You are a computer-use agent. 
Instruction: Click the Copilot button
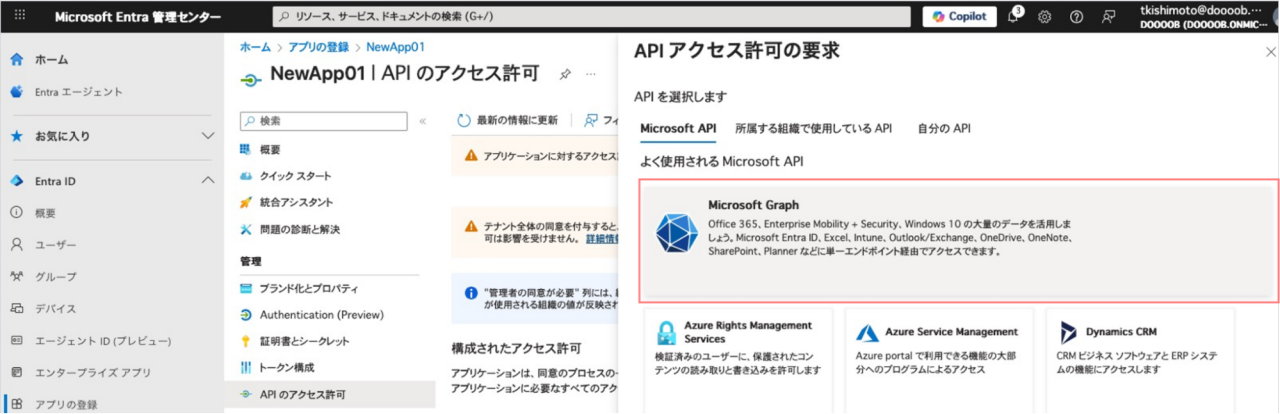coord(959,16)
